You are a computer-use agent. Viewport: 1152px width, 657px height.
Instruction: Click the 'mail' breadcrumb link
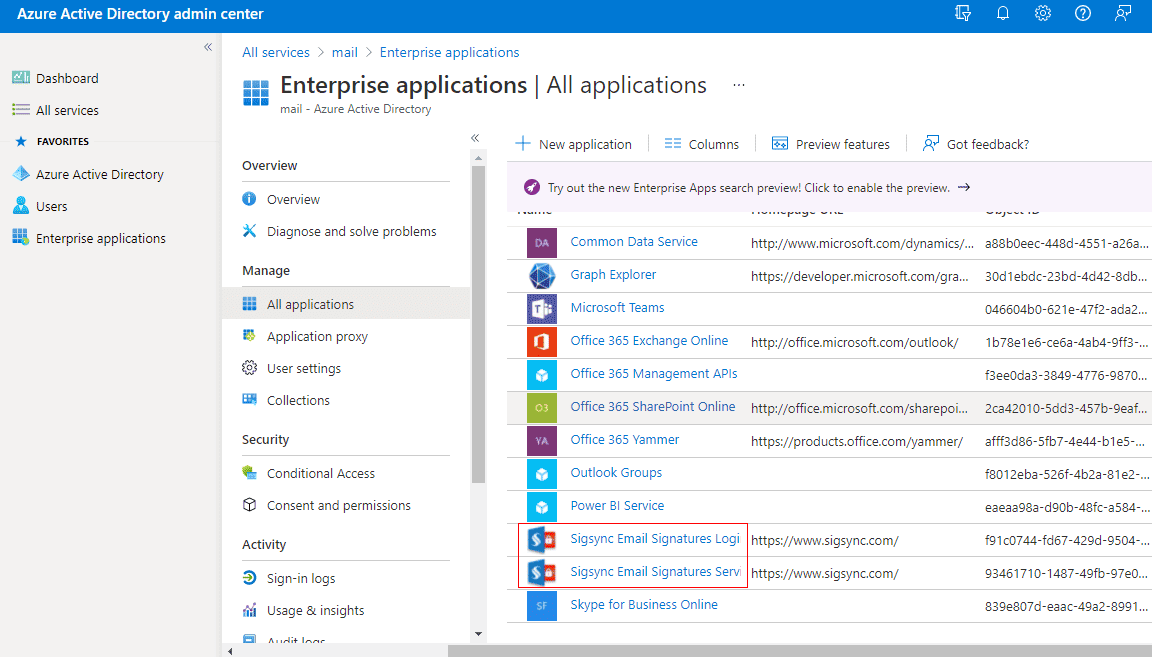pos(345,52)
